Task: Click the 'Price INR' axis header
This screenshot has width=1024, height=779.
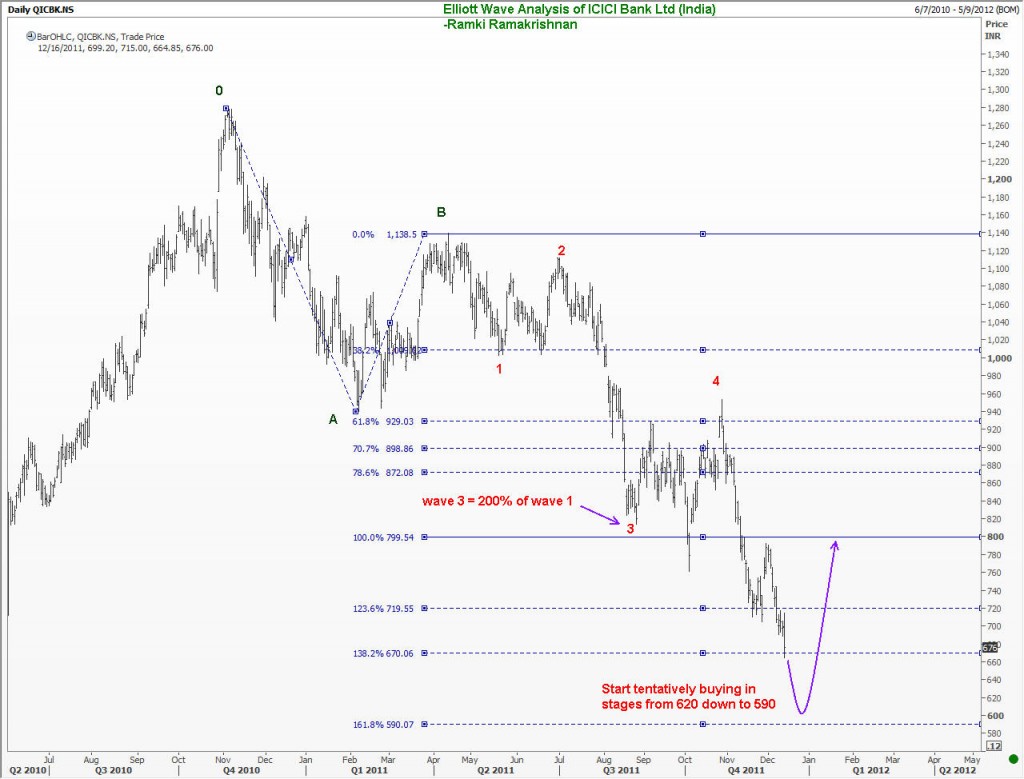Action: [x=995, y=30]
